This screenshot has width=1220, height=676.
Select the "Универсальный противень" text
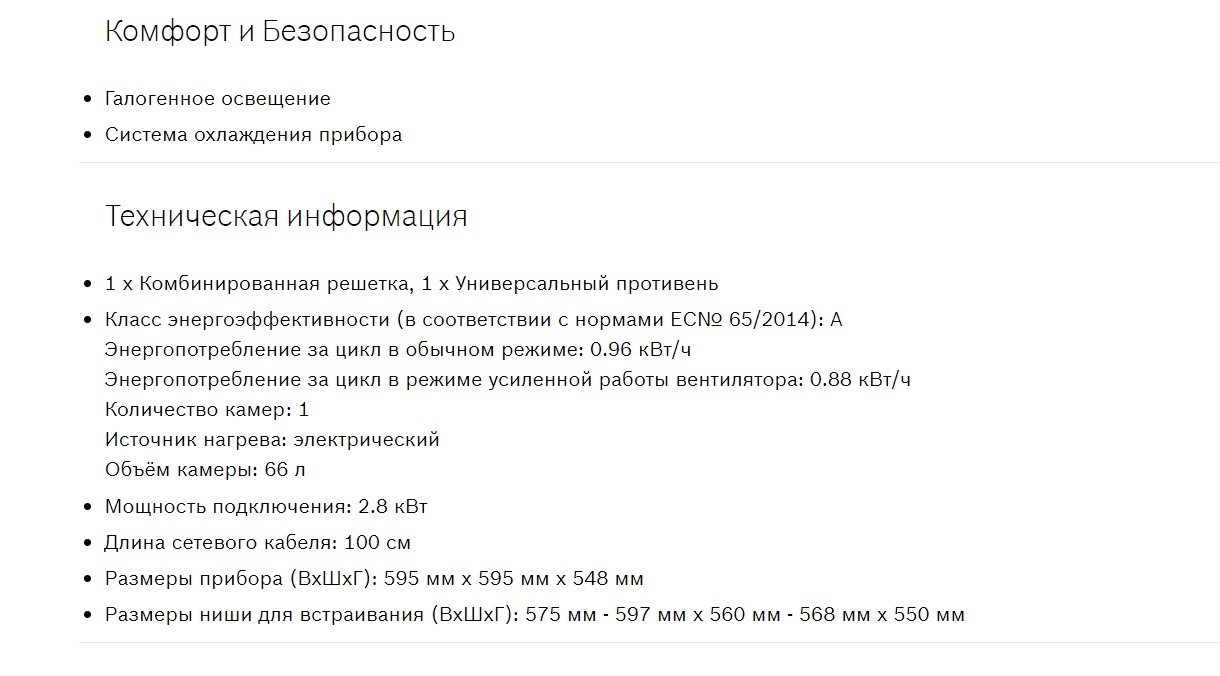point(586,284)
